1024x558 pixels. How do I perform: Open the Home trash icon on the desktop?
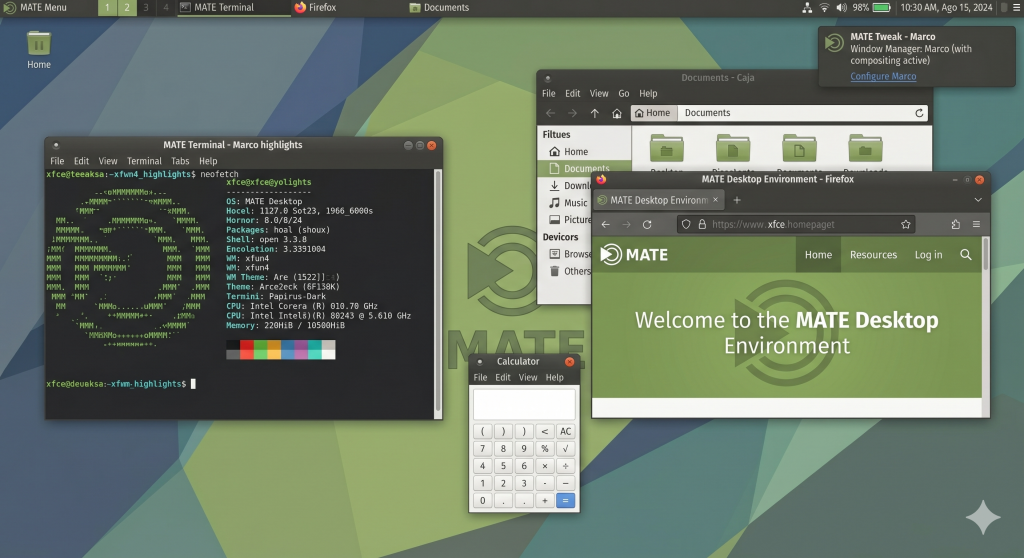point(39,45)
